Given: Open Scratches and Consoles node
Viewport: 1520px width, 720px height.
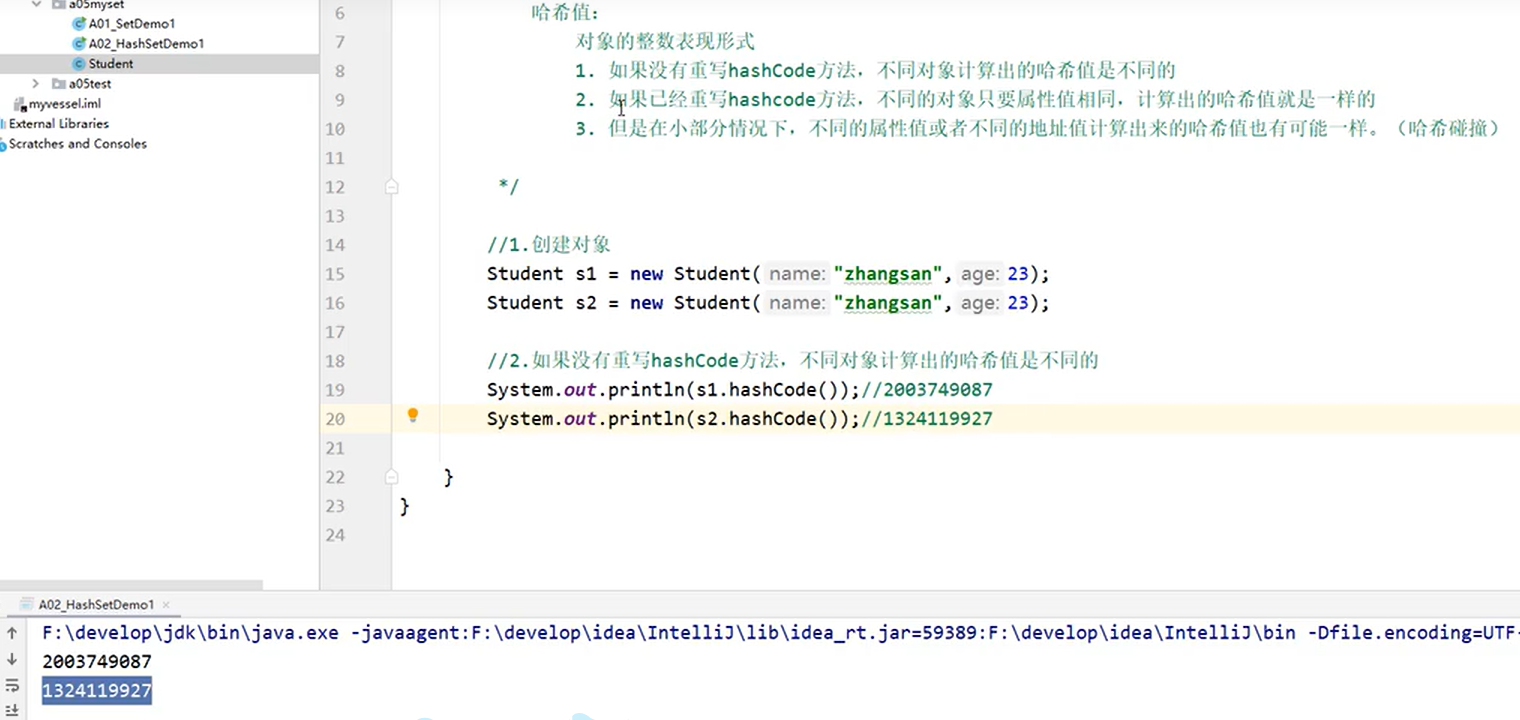Looking at the screenshot, I should (77, 144).
